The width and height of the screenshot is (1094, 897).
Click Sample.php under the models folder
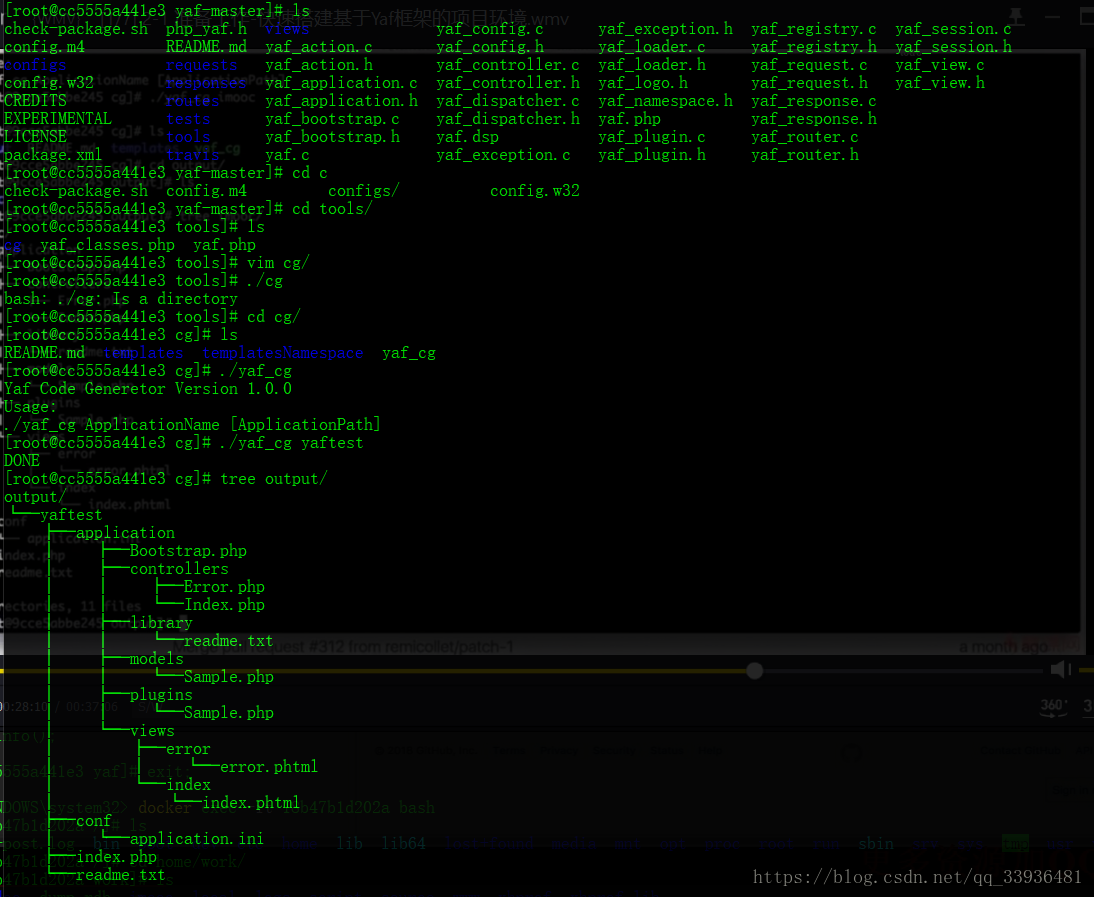pyautogui.click(x=229, y=677)
